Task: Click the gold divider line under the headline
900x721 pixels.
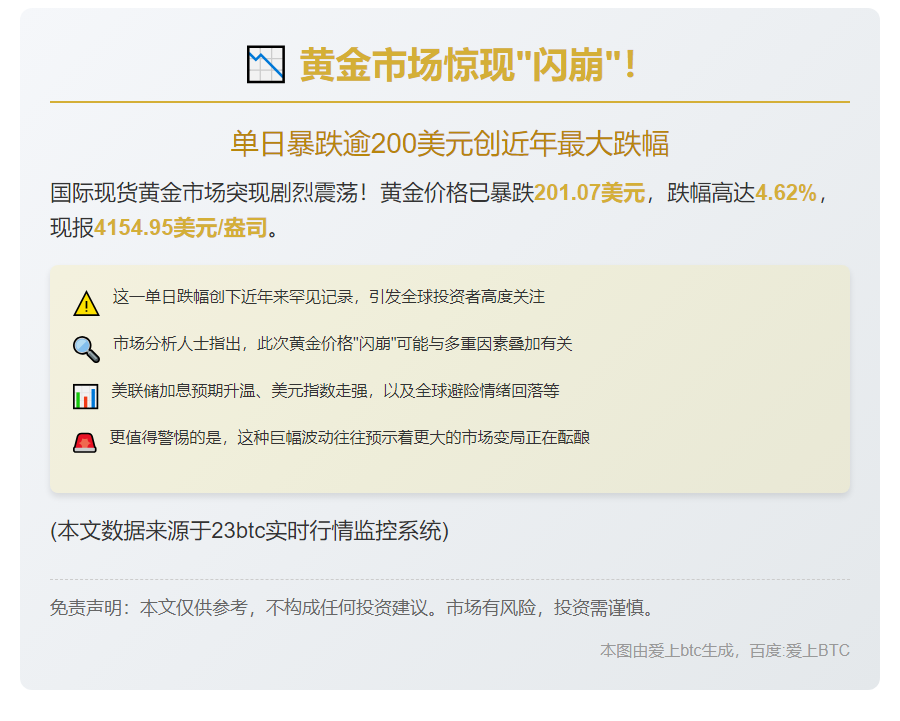Action: [x=449, y=102]
